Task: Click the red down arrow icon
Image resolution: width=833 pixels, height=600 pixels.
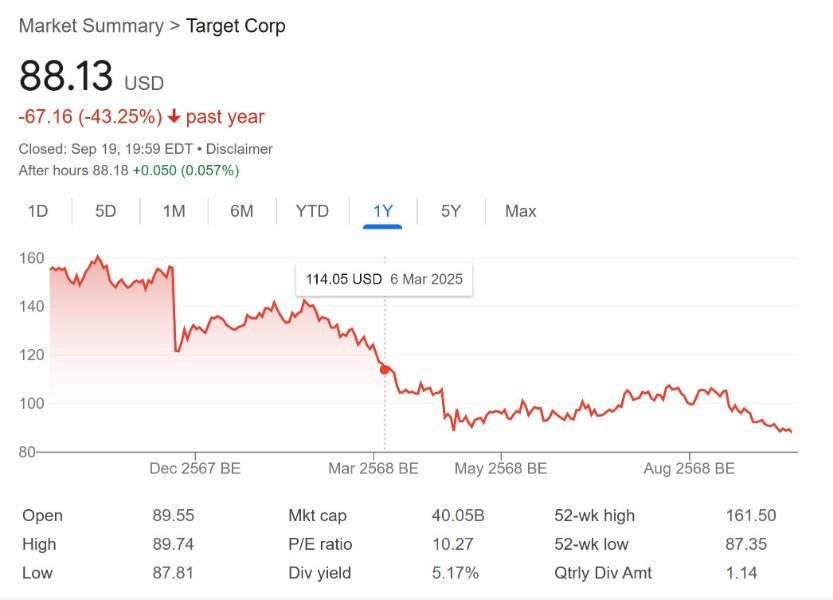Action: (x=174, y=117)
